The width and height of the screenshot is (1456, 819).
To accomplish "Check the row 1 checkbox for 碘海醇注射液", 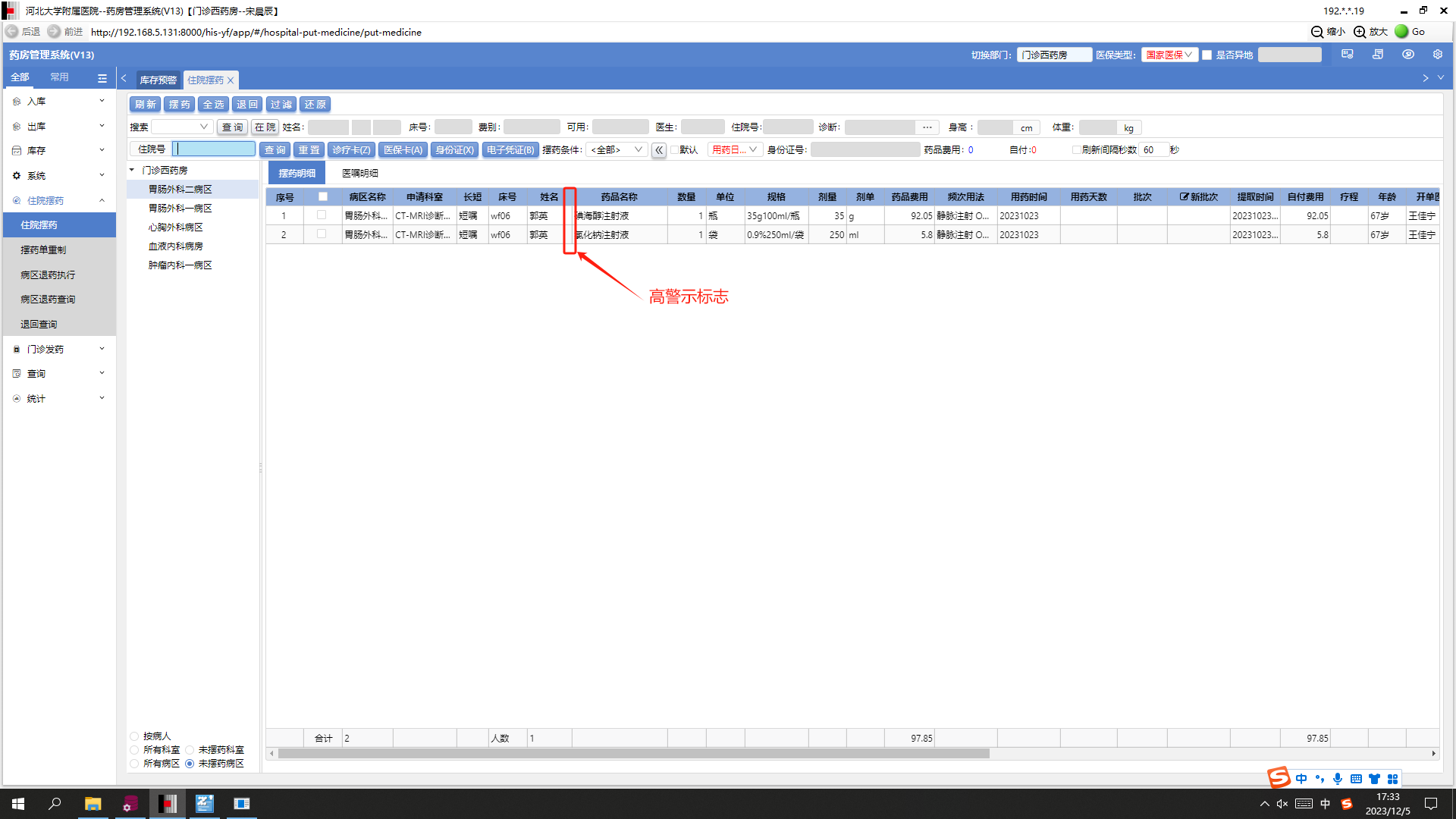I will tap(322, 215).
